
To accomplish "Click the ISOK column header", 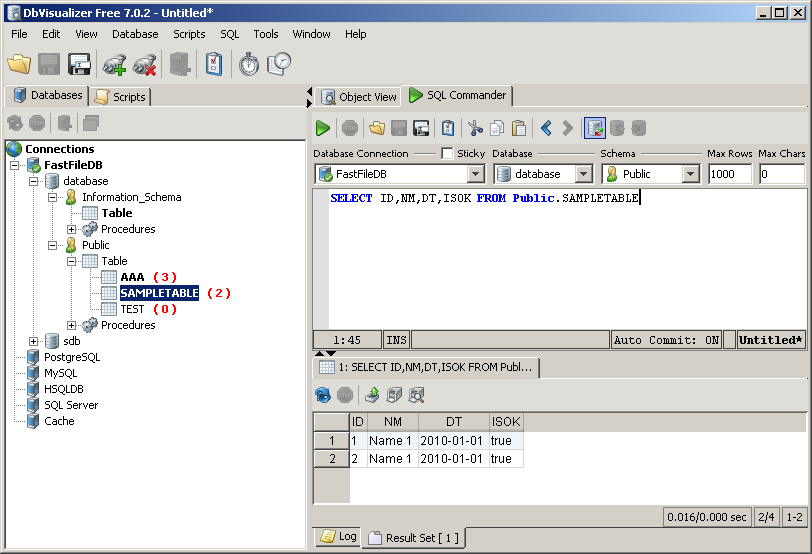I will tap(506, 422).
